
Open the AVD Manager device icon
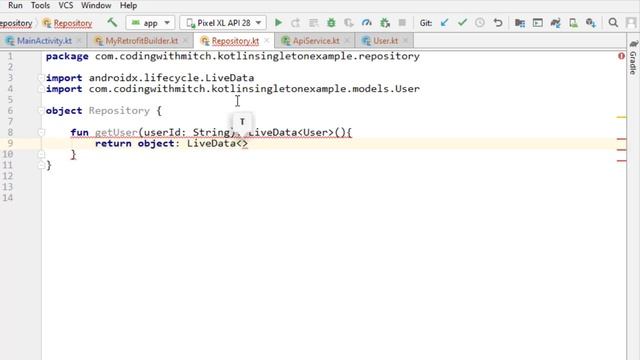click(x=573, y=23)
